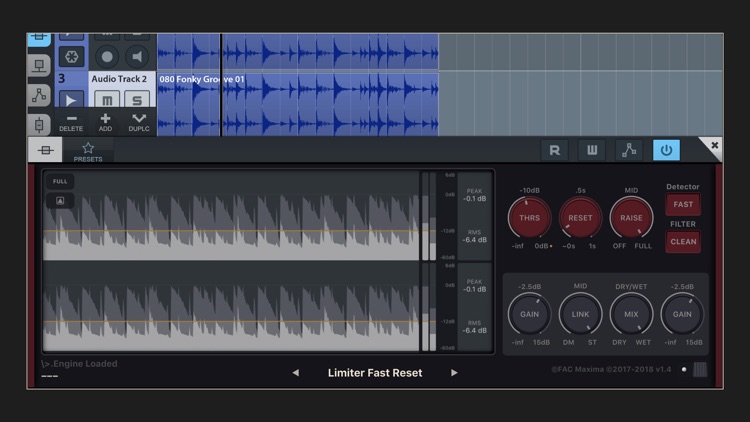
Task: Adjust the right output GAIN knob
Action: (682, 314)
